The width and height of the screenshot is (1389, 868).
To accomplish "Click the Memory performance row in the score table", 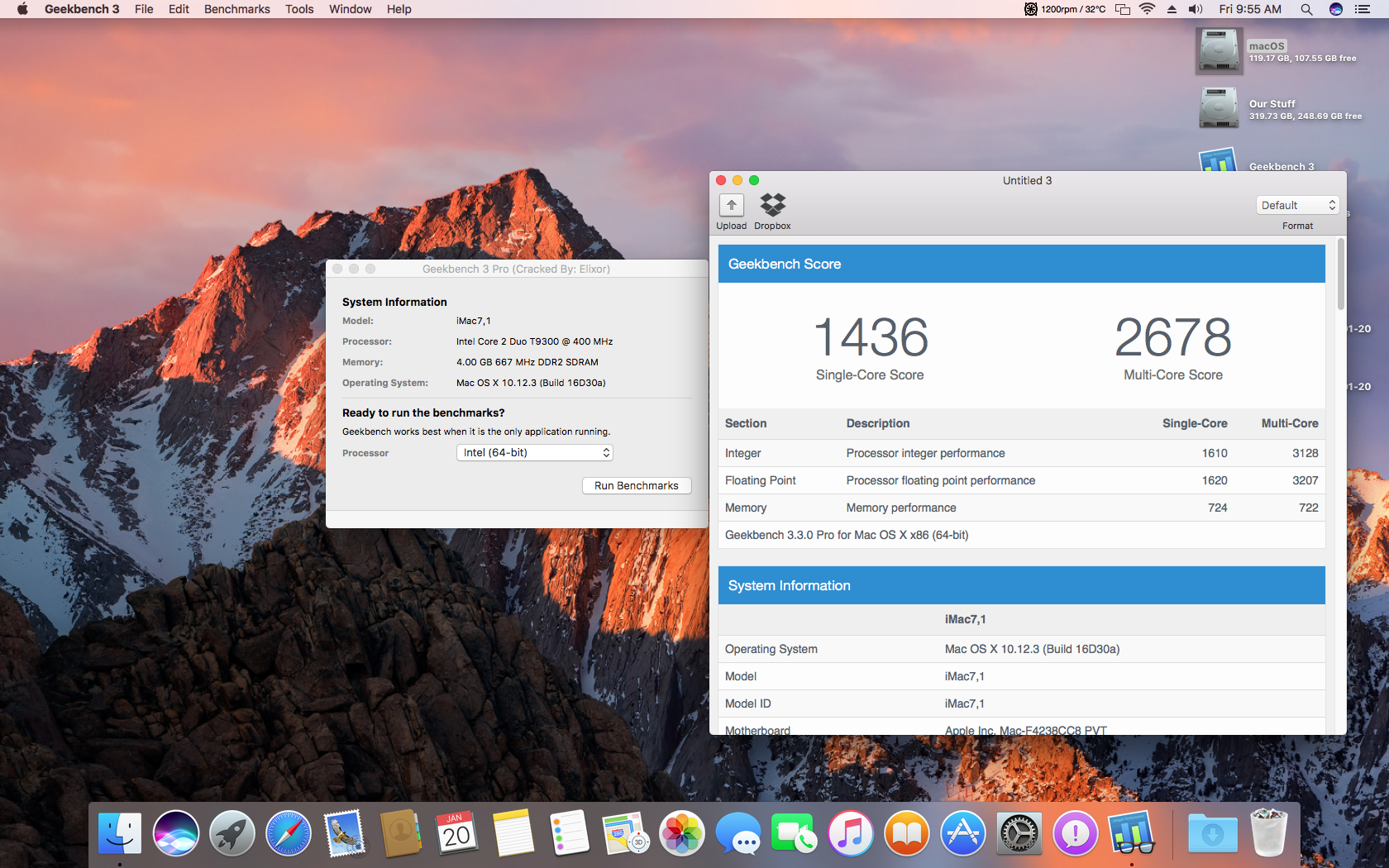I will (x=1022, y=508).
